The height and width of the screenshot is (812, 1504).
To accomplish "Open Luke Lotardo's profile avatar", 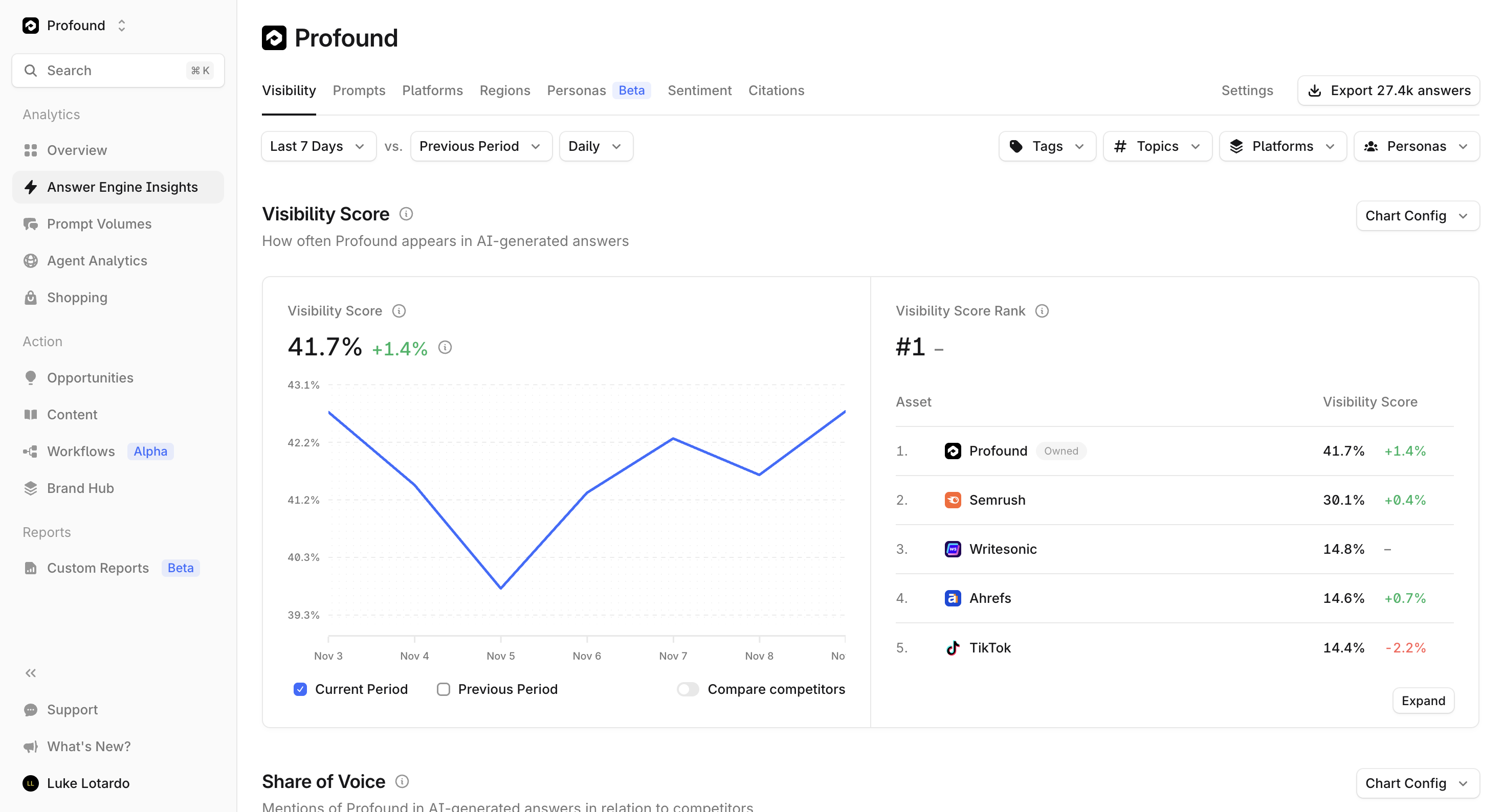I will (x=30, y=783).
